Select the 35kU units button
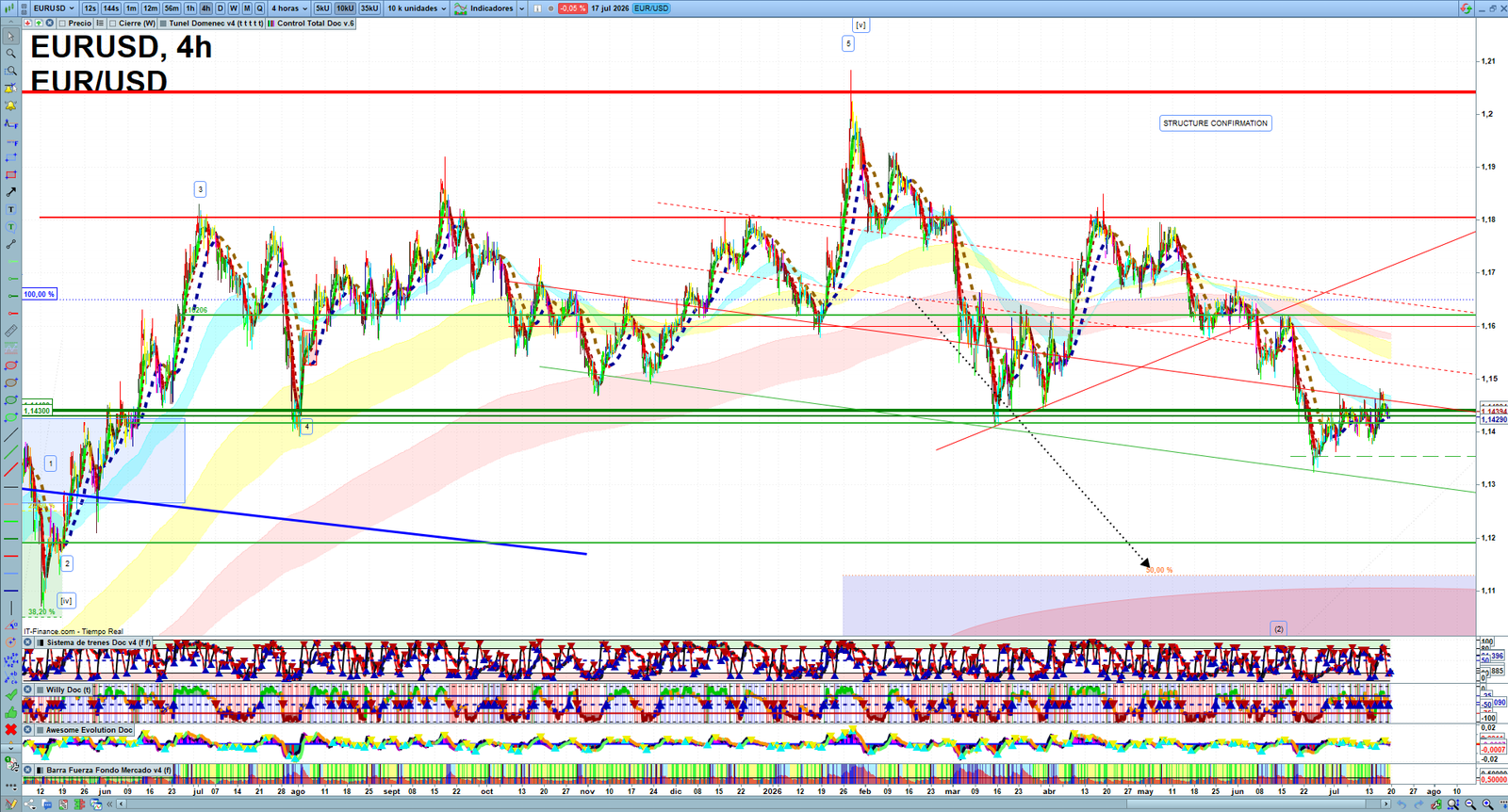Image resolution: width=1508 pixels, height=812 pixels. pos(369,8)
